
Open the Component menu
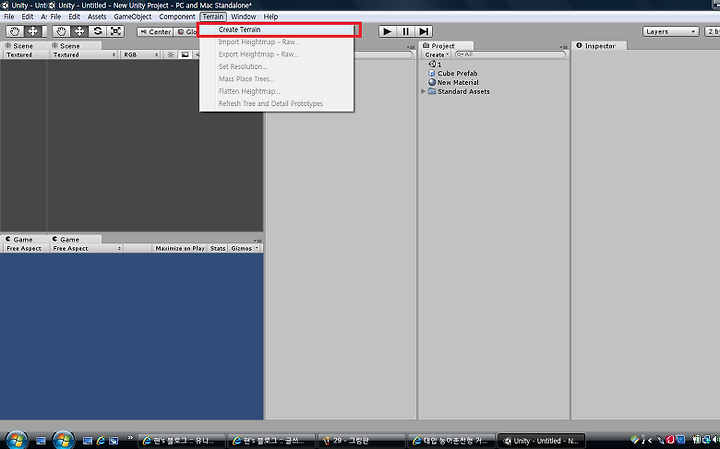click(177, 17)
